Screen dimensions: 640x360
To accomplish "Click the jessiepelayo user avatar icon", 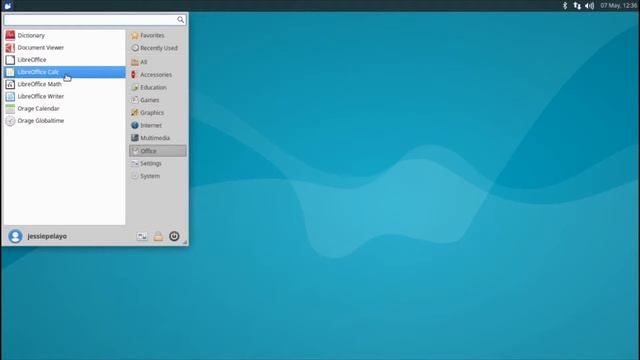I will tap(15, 236).
